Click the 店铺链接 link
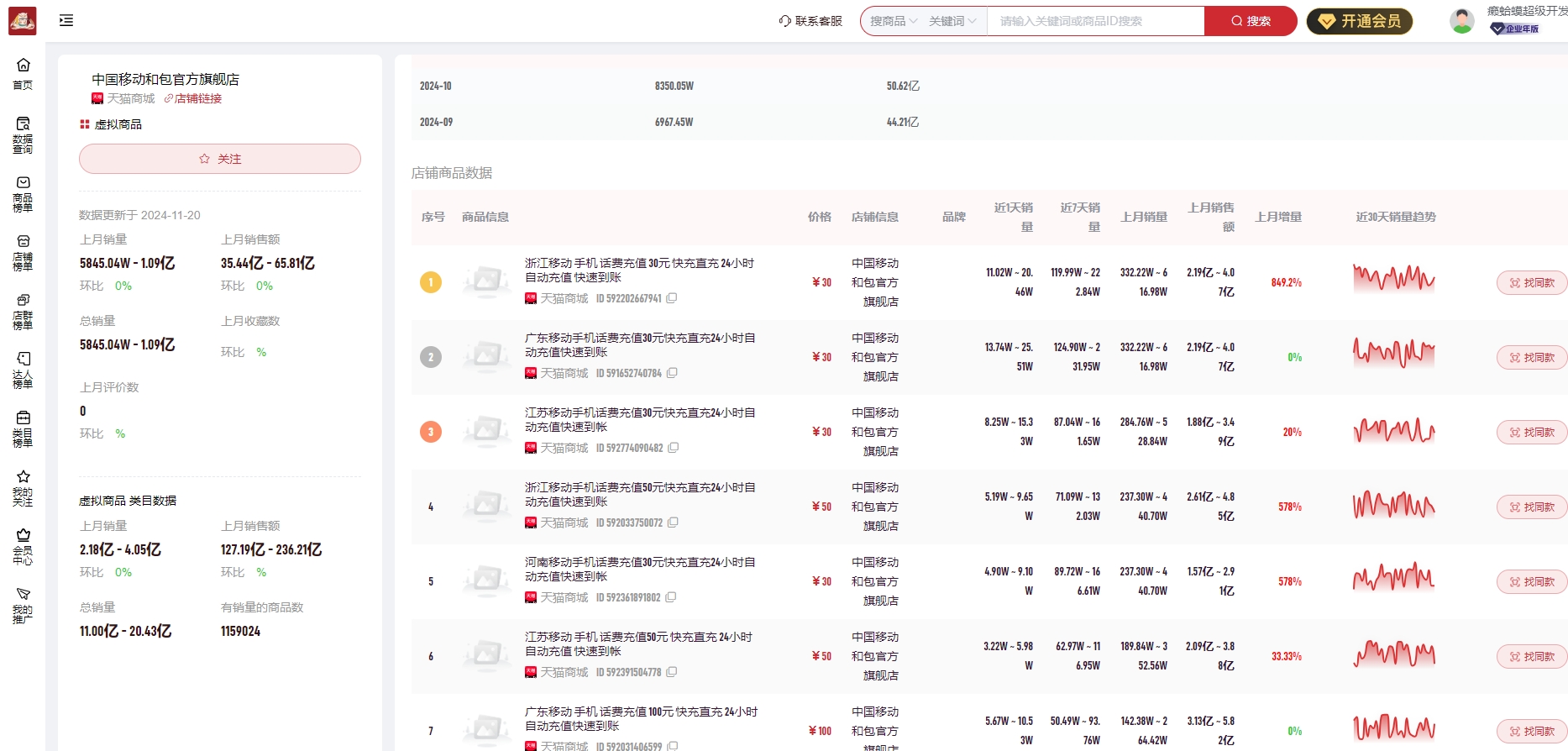Screen dimensions: 1568x751 coord(193,98)
